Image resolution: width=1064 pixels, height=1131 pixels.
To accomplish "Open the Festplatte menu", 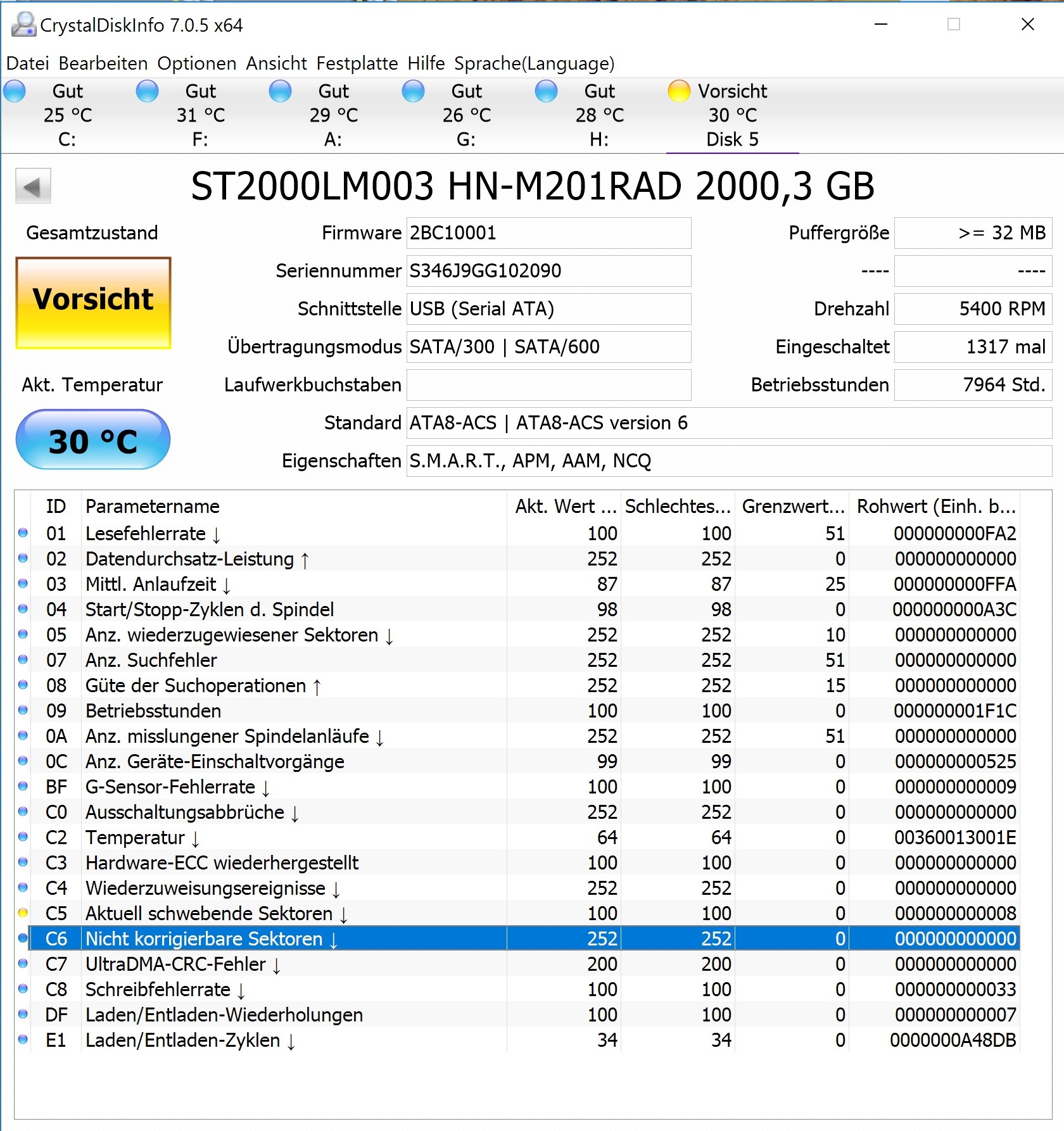I will pos(357,63).
